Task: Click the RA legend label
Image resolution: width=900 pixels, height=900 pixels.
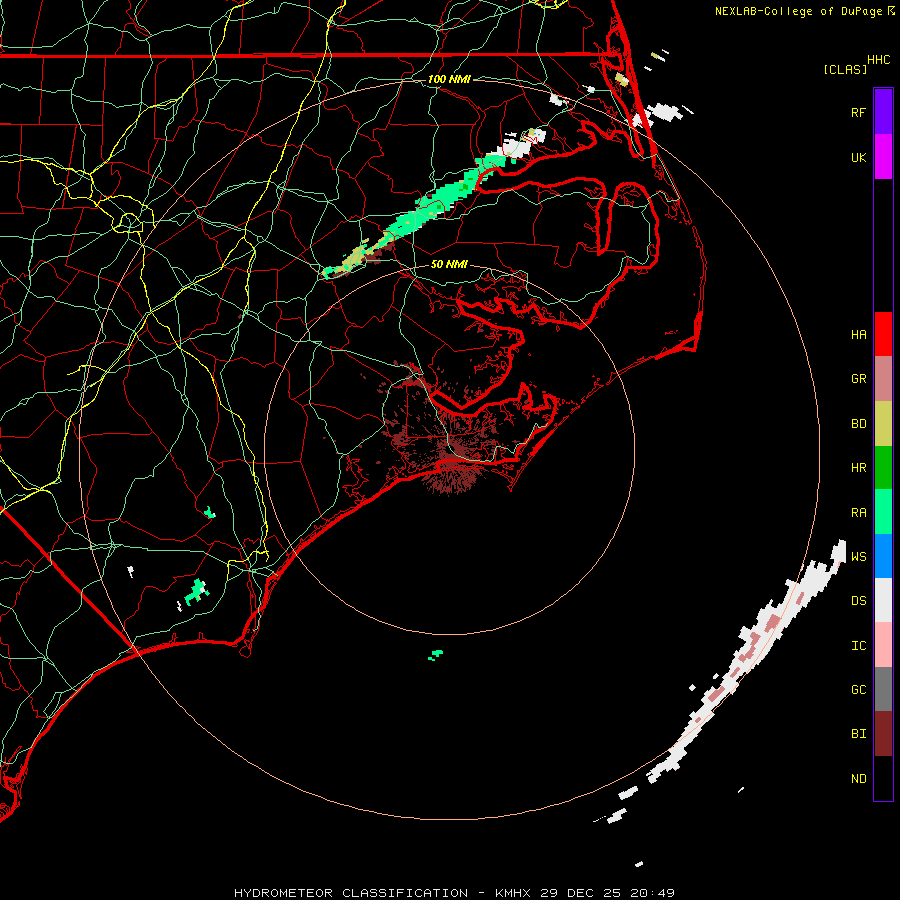Action: [858, 512]
